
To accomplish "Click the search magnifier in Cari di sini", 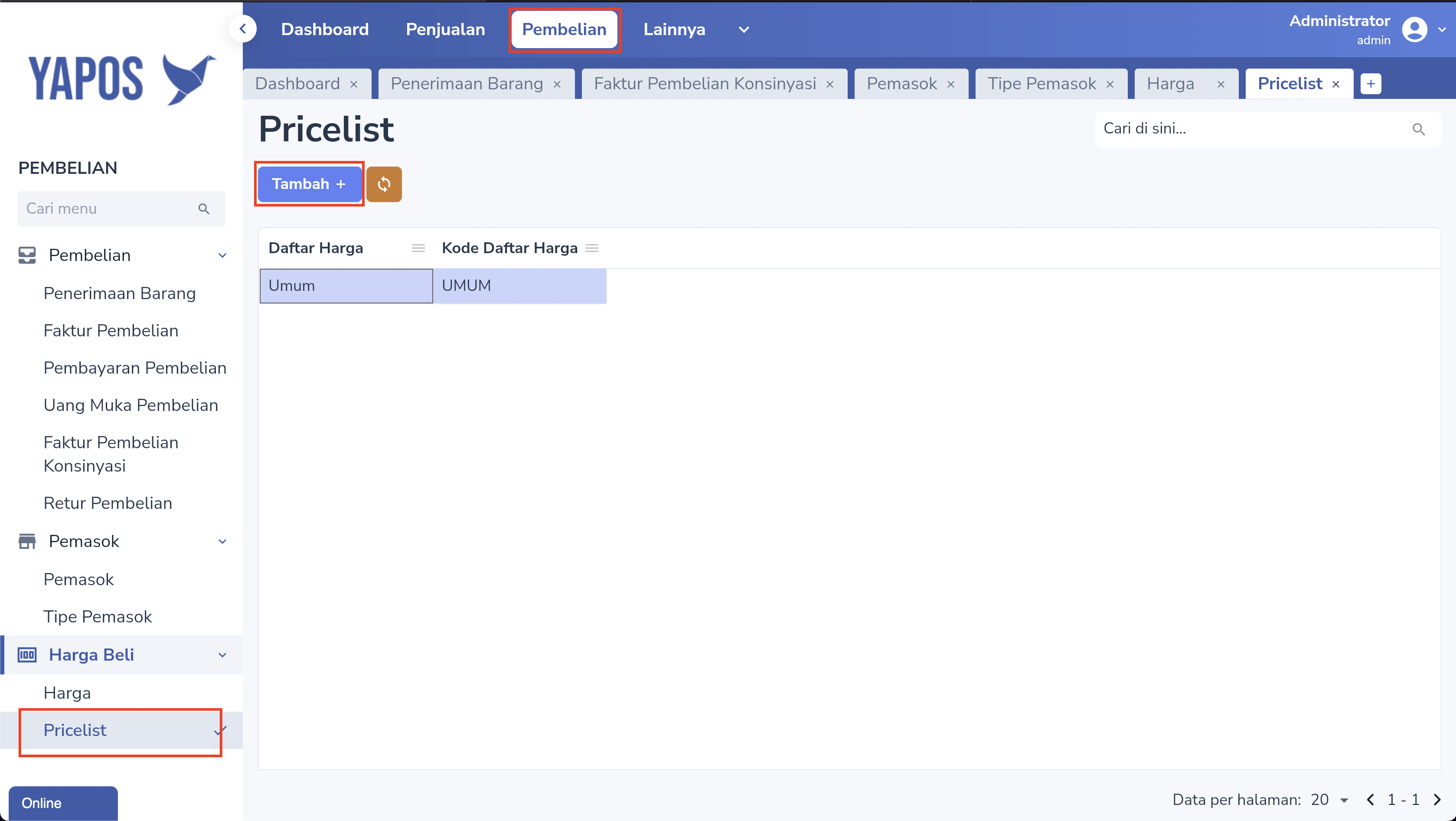I will click(1418, 130).
